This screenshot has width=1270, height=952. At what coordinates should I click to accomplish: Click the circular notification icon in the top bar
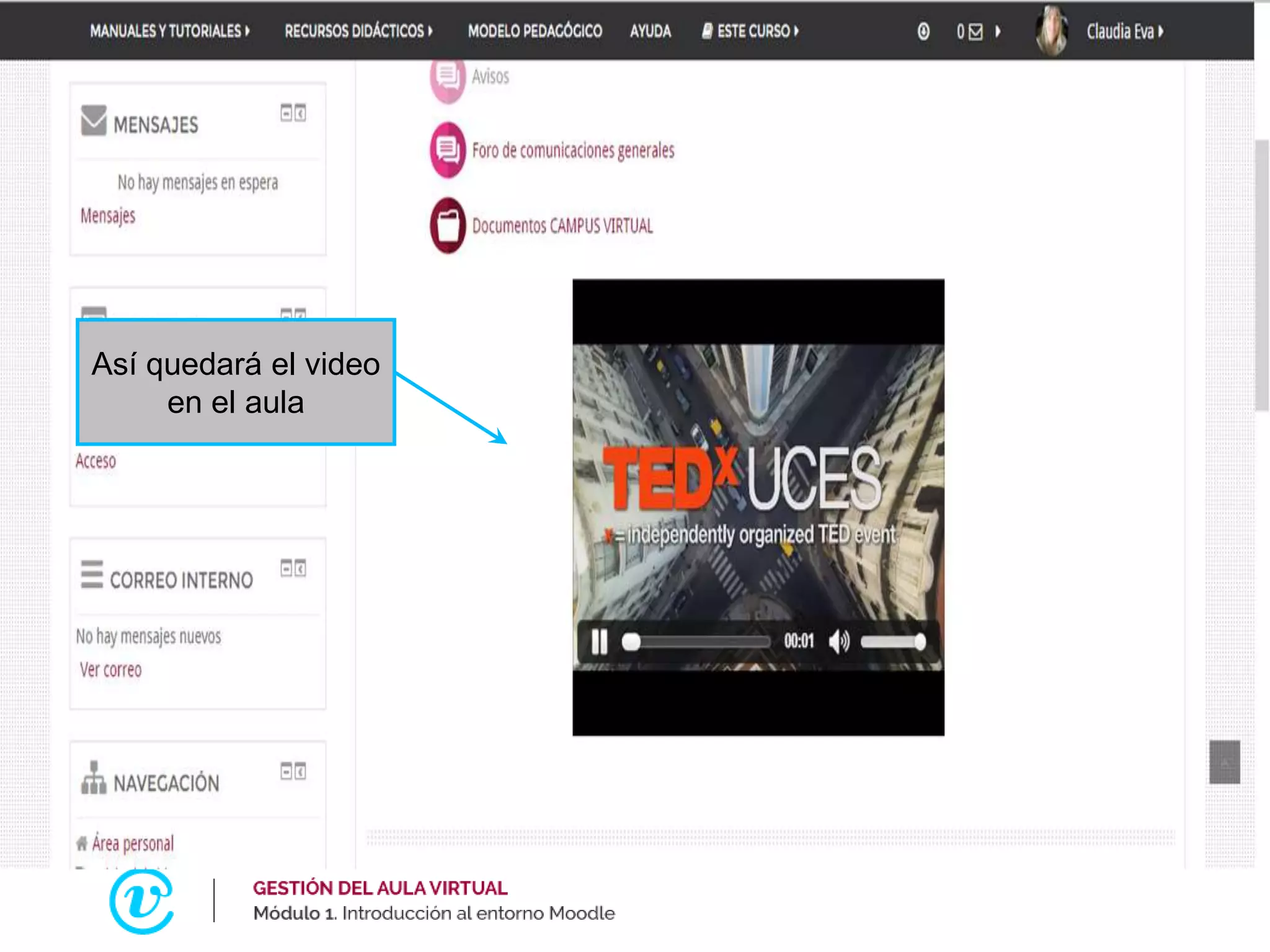point(923,32)
